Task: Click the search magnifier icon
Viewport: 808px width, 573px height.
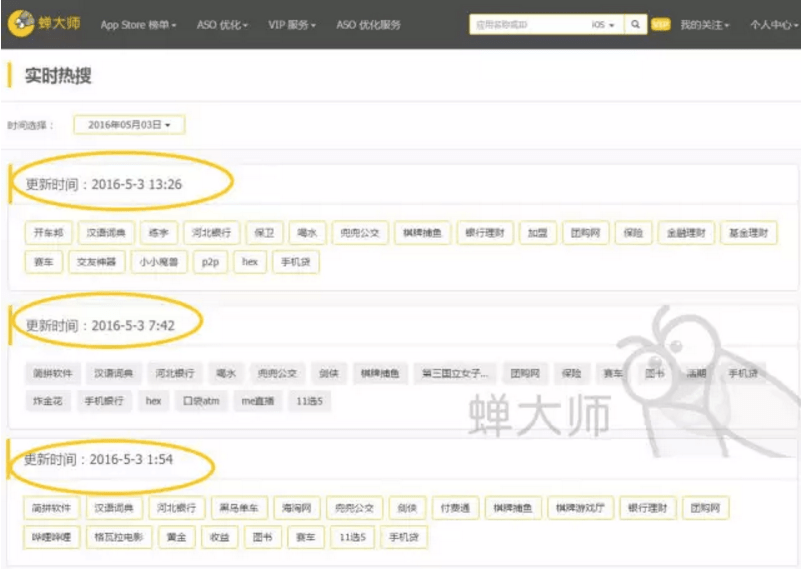Action: coord(636,25)
